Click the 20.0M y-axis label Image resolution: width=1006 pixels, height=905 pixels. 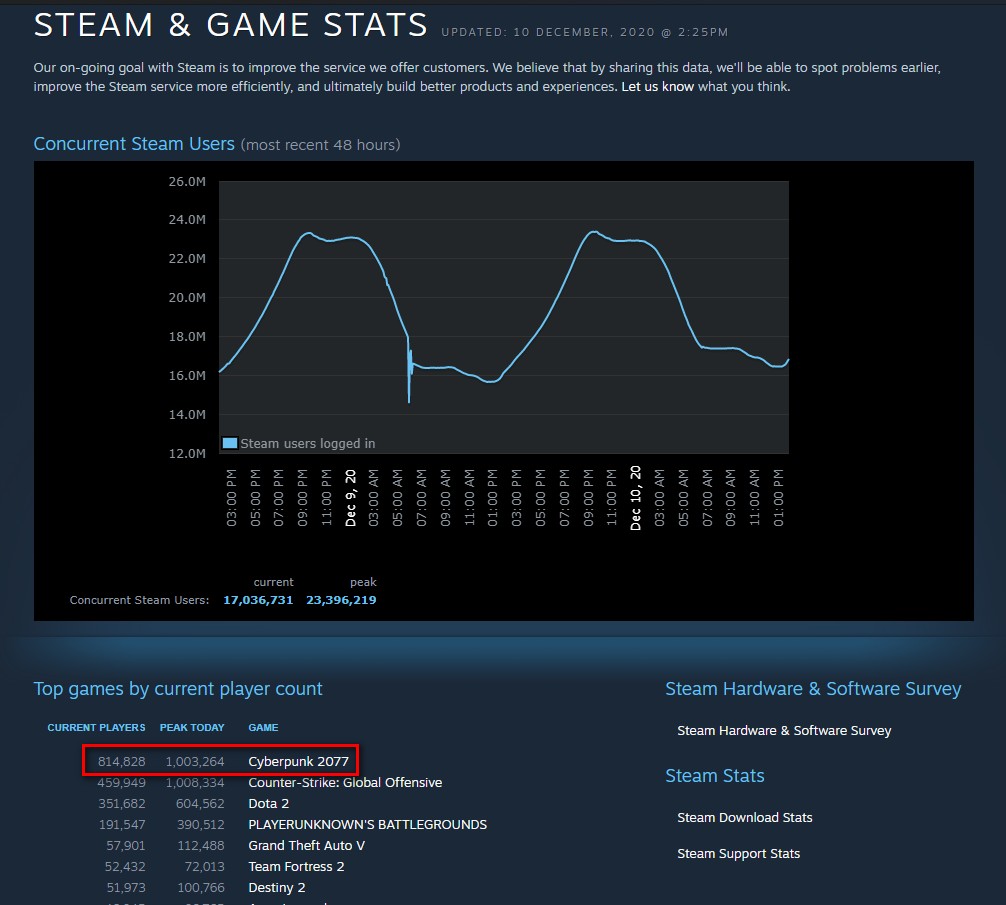187,298
